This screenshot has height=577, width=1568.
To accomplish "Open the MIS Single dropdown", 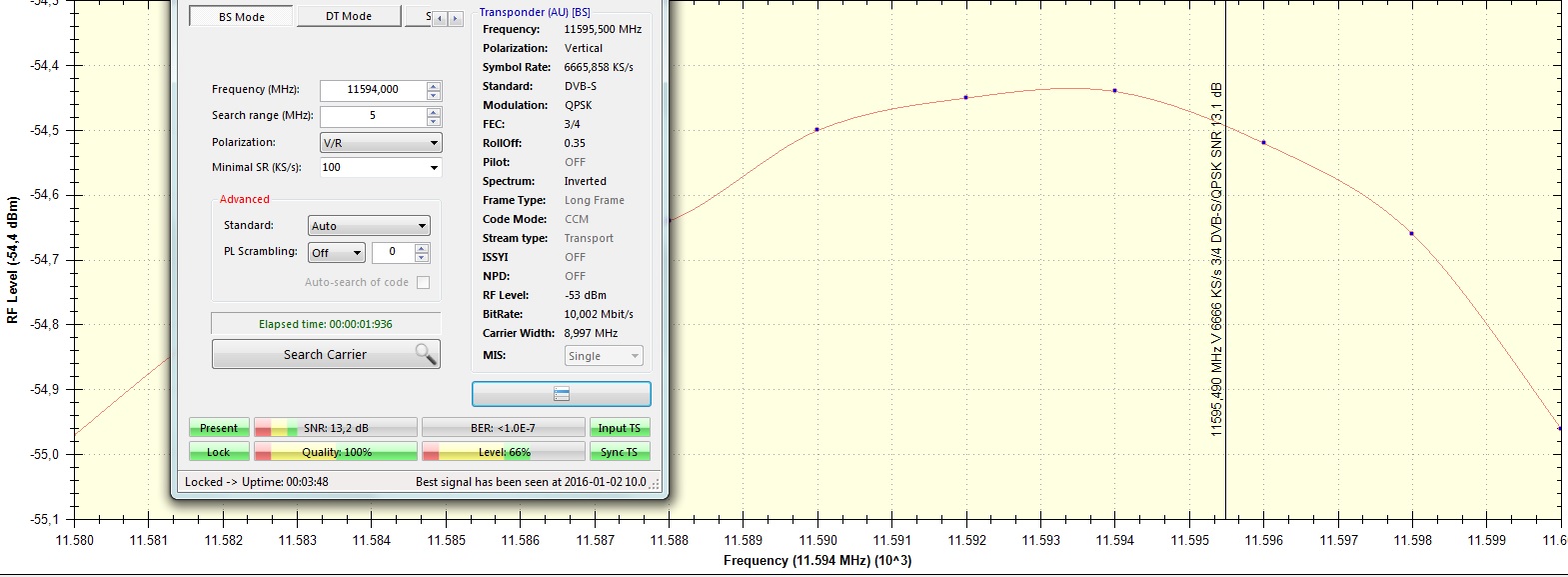I will 604,356.
